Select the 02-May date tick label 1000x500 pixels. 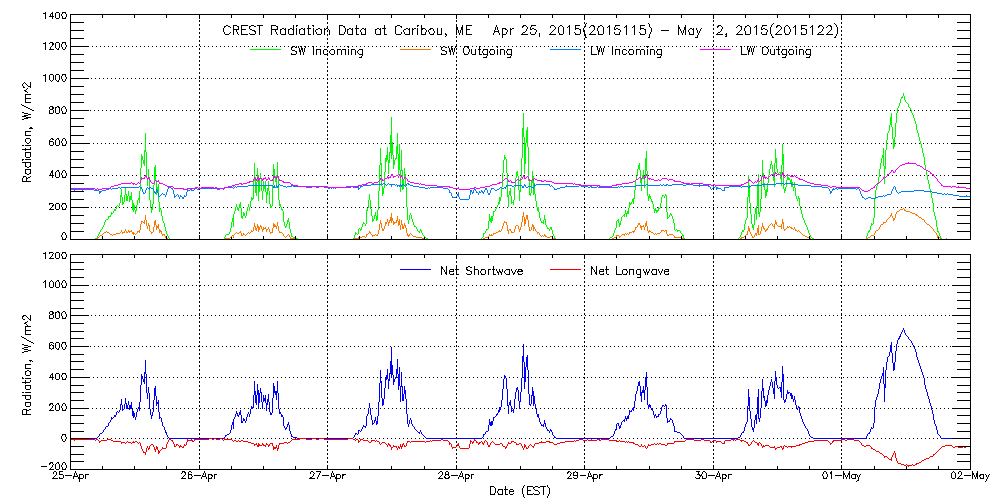point(968,476)
